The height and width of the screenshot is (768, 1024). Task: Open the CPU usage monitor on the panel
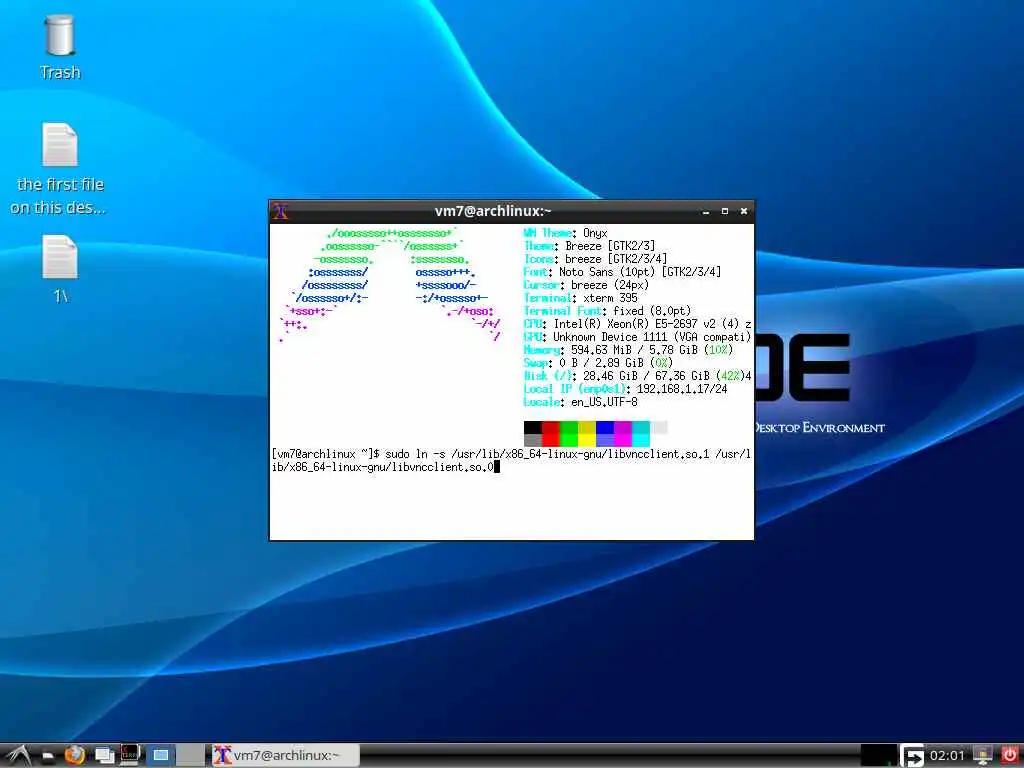pyautogui.click(x=877, y=756)
